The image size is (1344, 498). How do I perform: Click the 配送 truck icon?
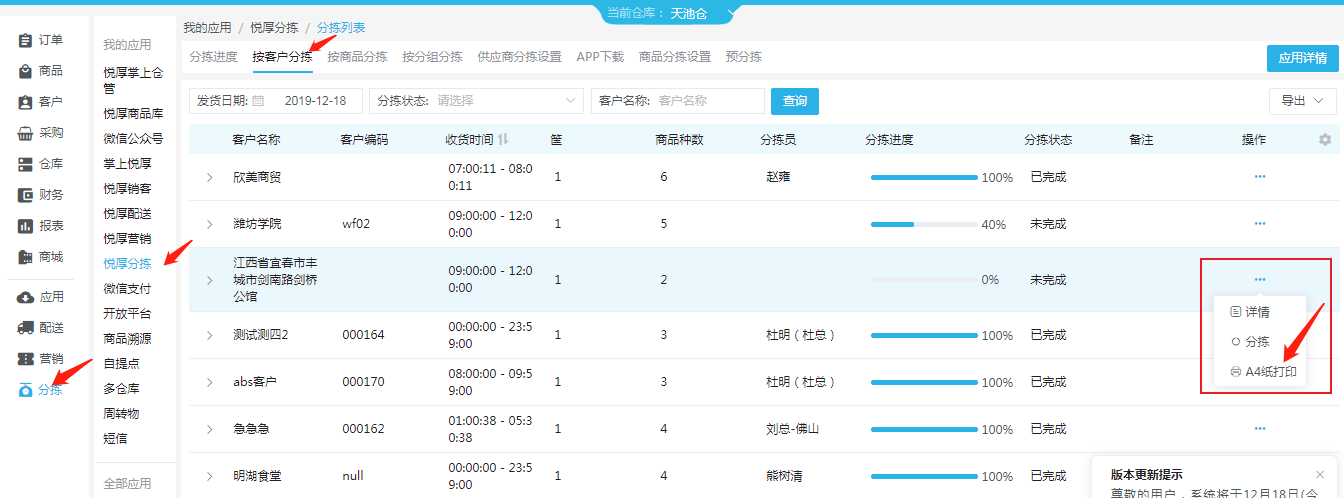(x=26, y=328)
